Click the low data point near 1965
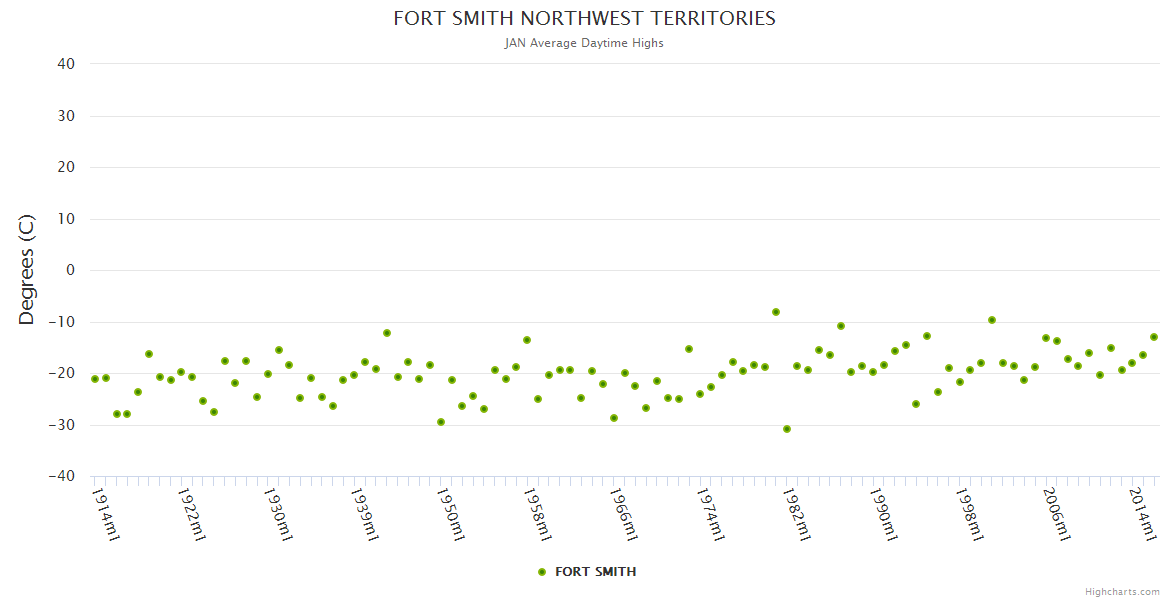The height and width of the screenshot is (600, 1170). click(x=614, y=418)
